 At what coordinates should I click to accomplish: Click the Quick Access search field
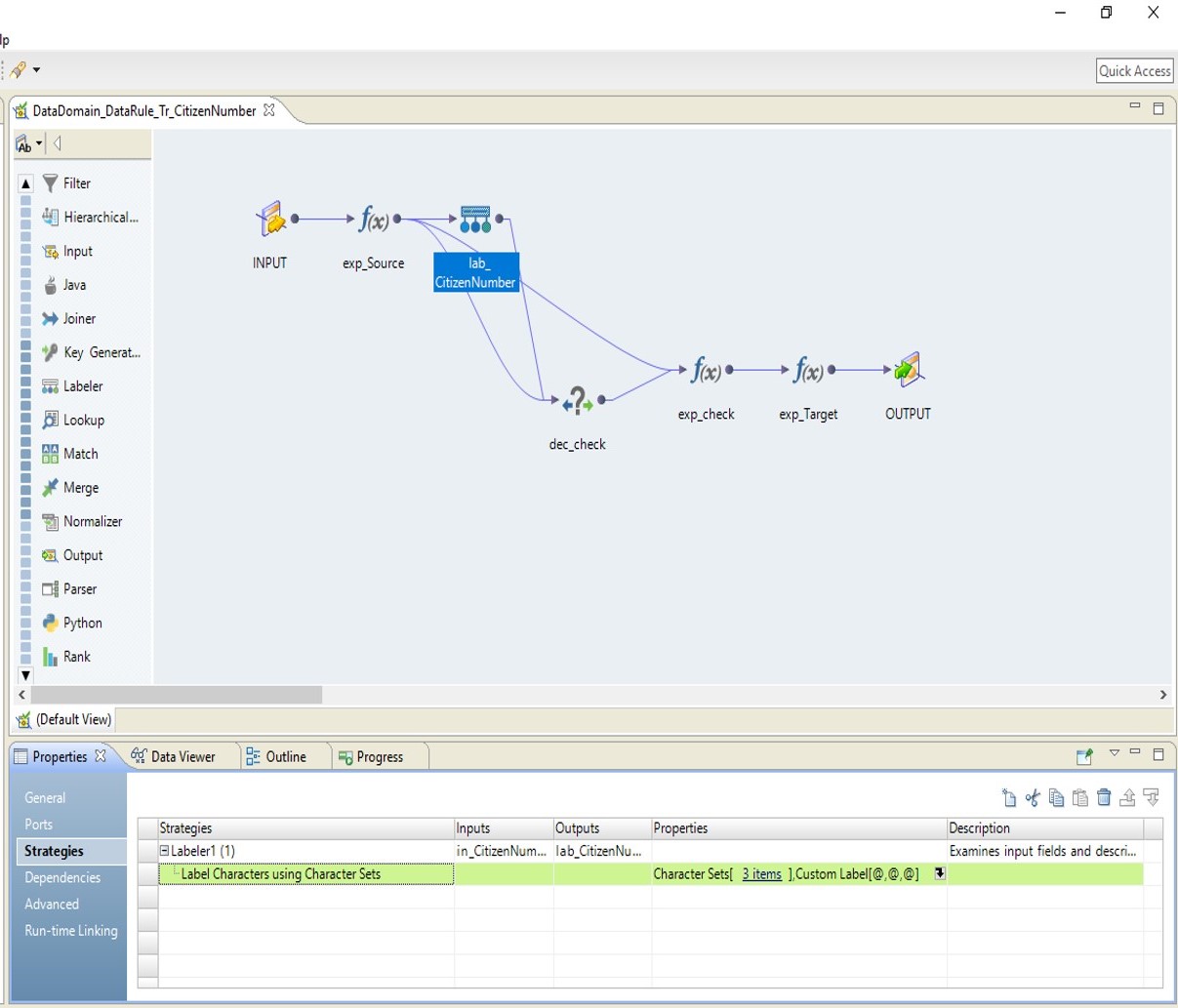(x=1134, y=71)
